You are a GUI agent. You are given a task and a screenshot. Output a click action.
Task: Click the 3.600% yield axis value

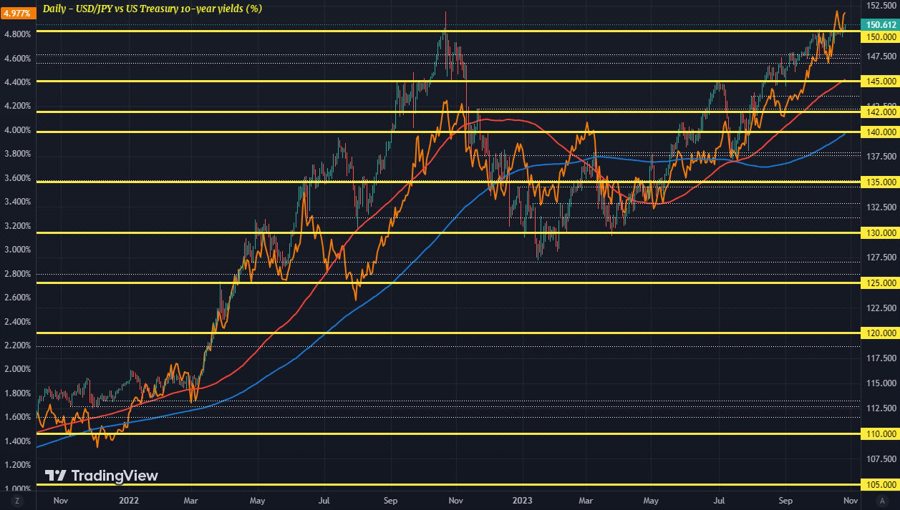[x=17, y=178]
